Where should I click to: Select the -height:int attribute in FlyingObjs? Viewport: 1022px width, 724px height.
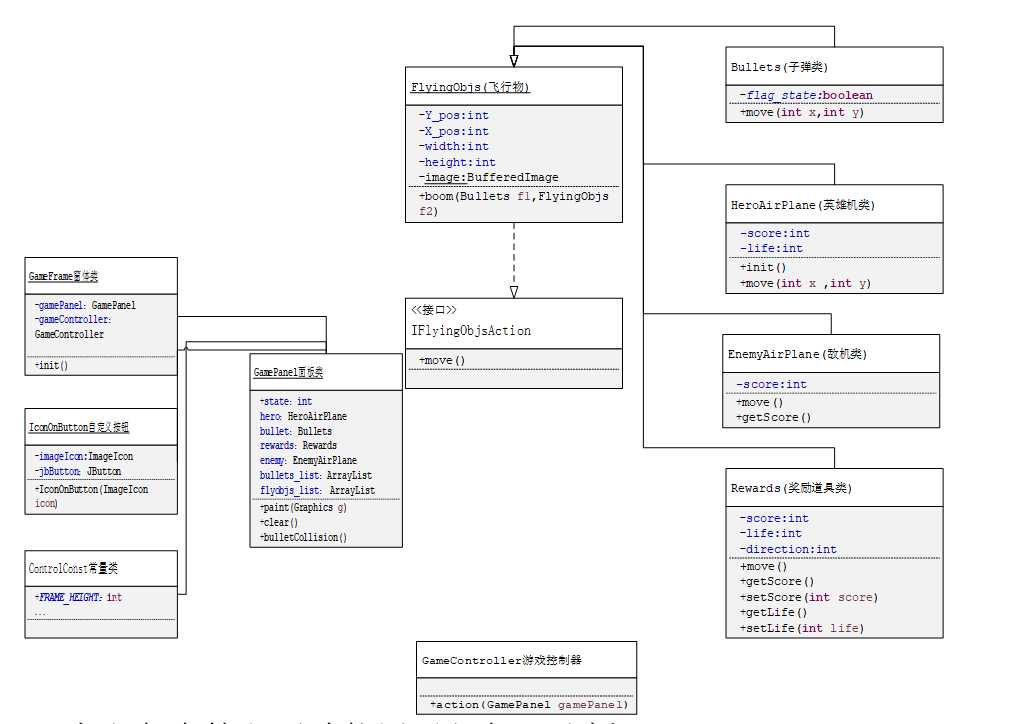[x=457, y=162]
